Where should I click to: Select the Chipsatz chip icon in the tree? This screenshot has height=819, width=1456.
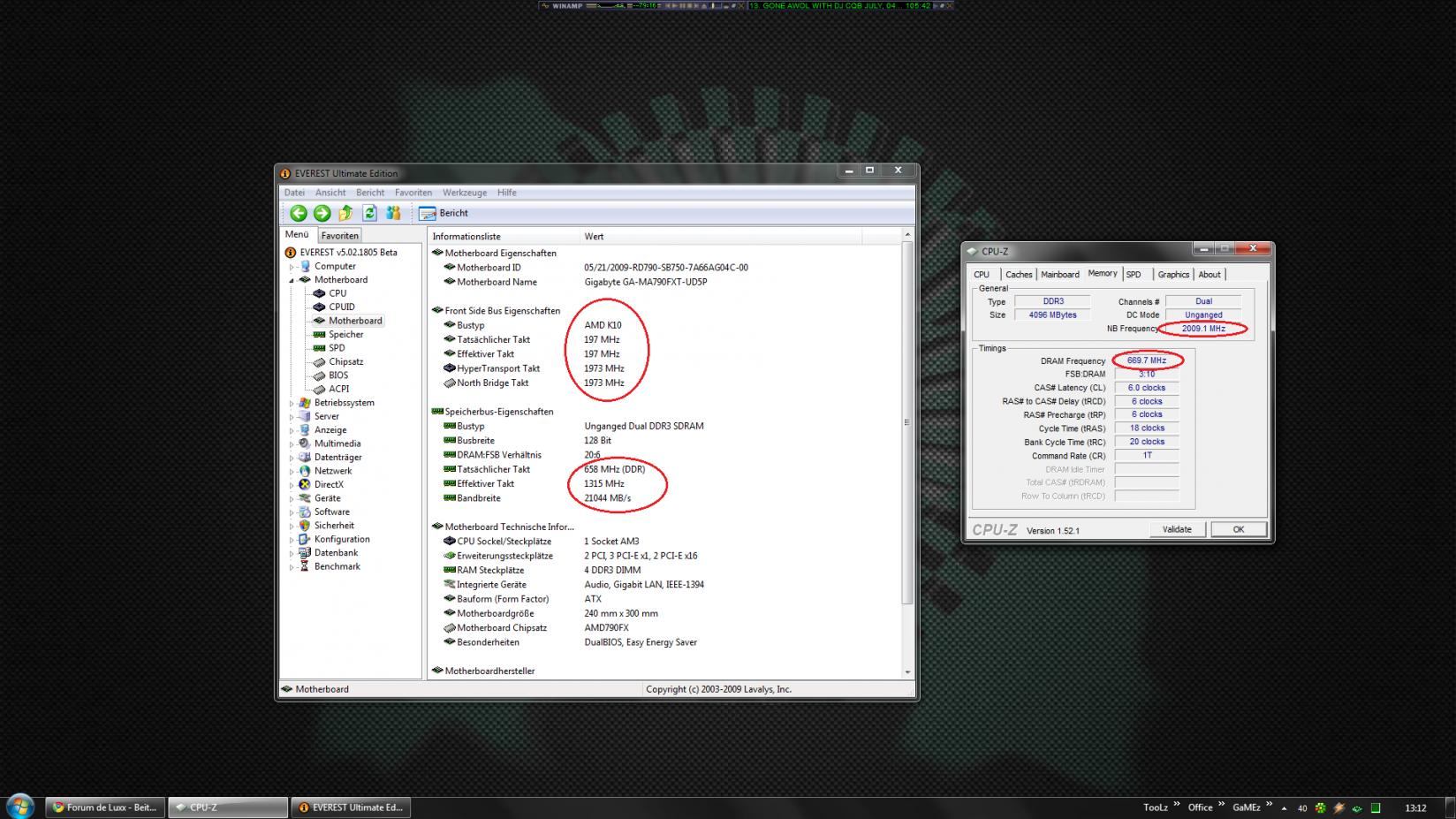pos(320,362)
